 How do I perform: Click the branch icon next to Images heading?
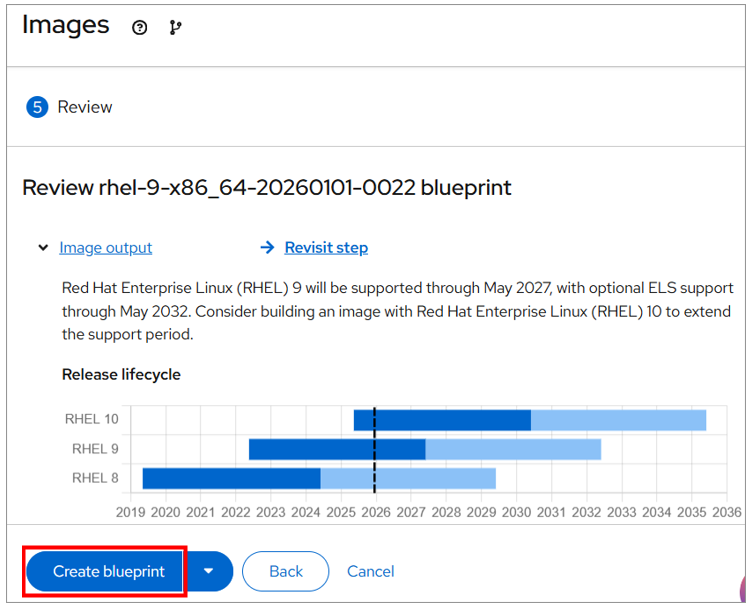coord(176,28)
